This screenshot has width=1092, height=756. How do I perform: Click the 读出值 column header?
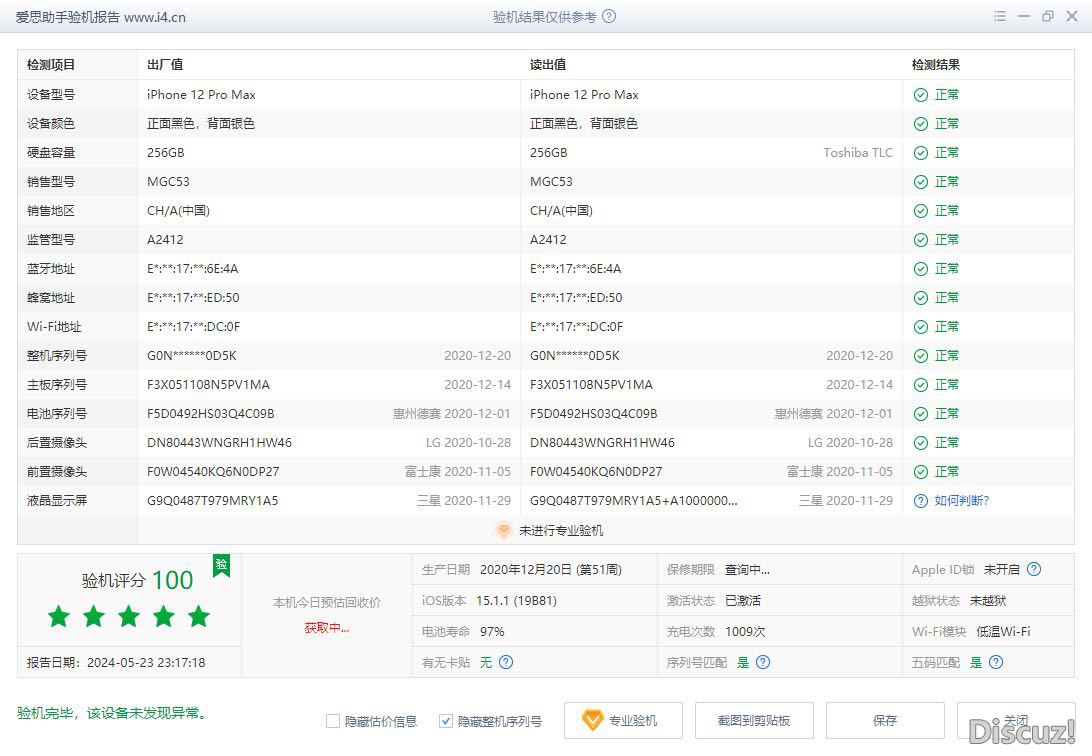point(548,65)
